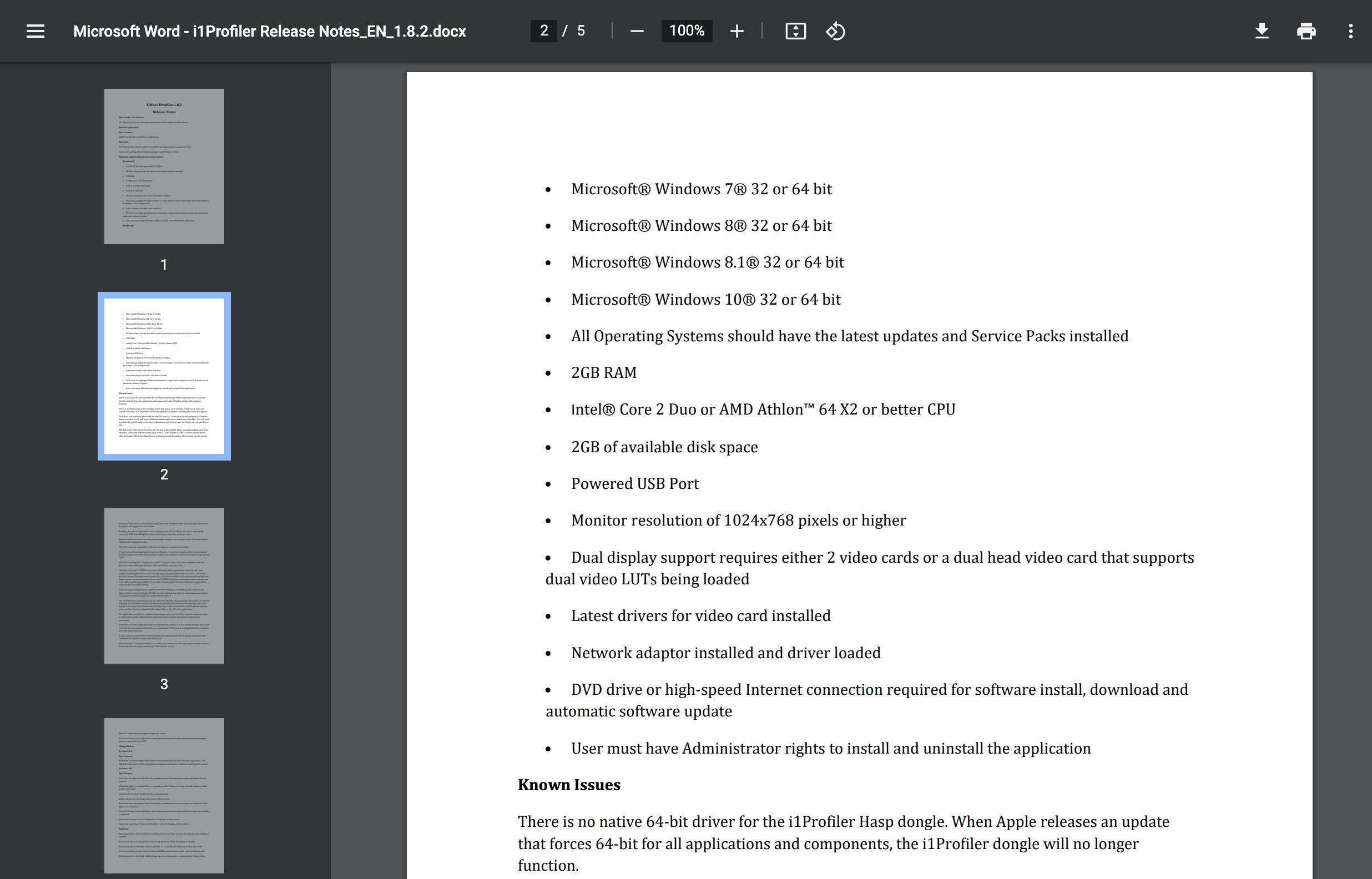This screenshot has height=879, width=1372.
Task: Select the page 3 thumbnail
Action: click(x=164, y=586)
